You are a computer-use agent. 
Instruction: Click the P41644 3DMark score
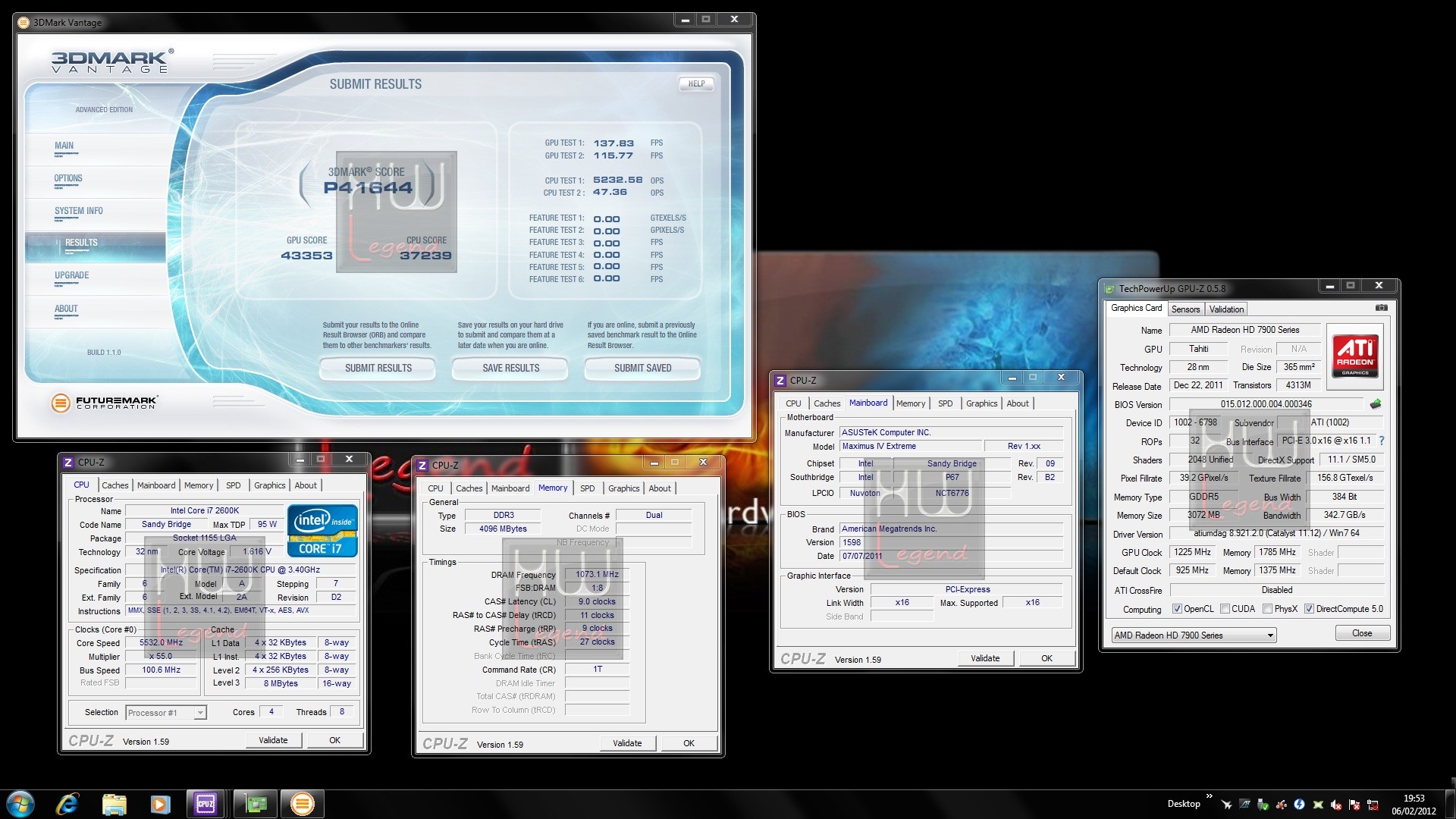368,188
